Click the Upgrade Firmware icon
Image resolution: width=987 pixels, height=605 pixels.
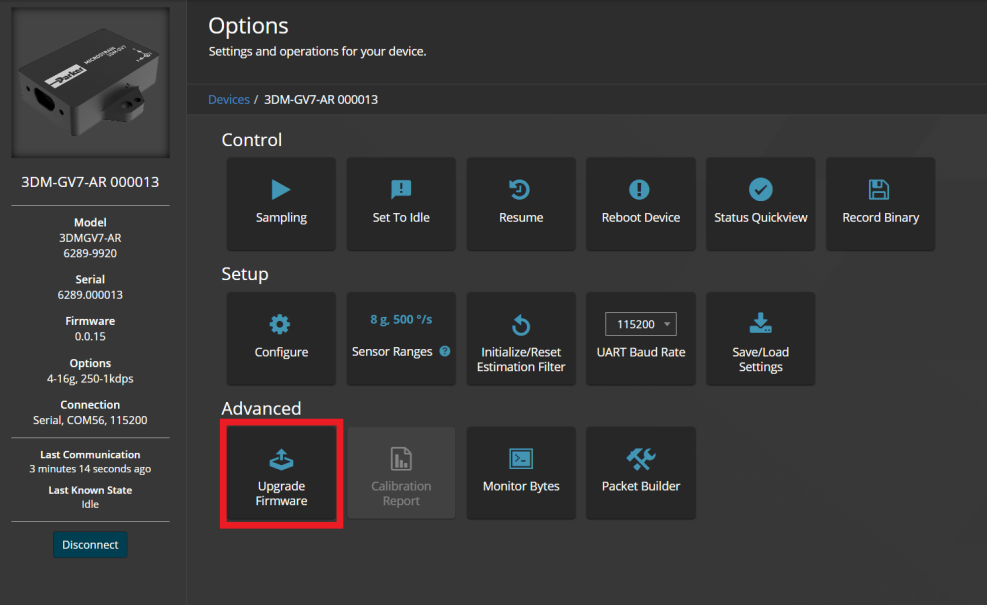coord(281,459)
